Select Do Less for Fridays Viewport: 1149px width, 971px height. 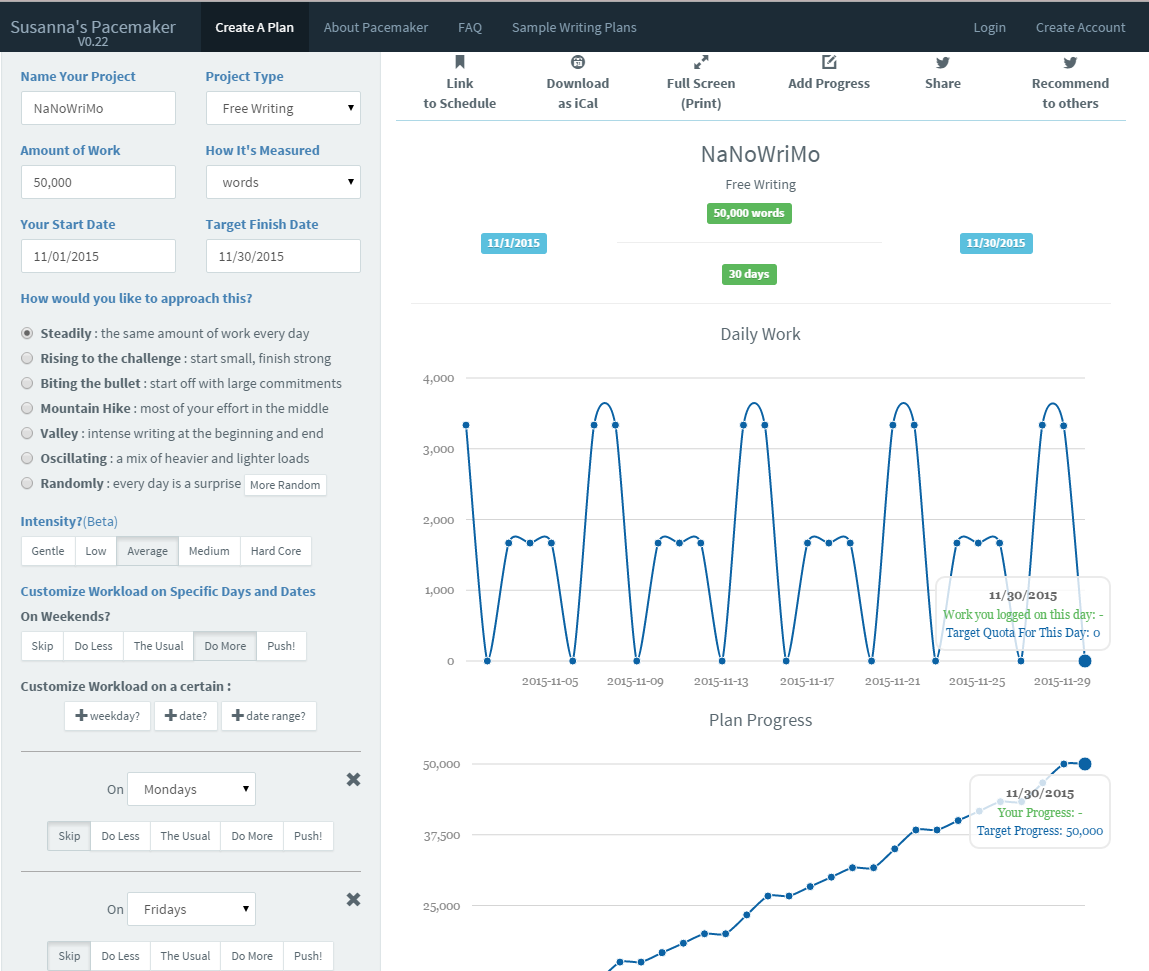pos(120,956)
